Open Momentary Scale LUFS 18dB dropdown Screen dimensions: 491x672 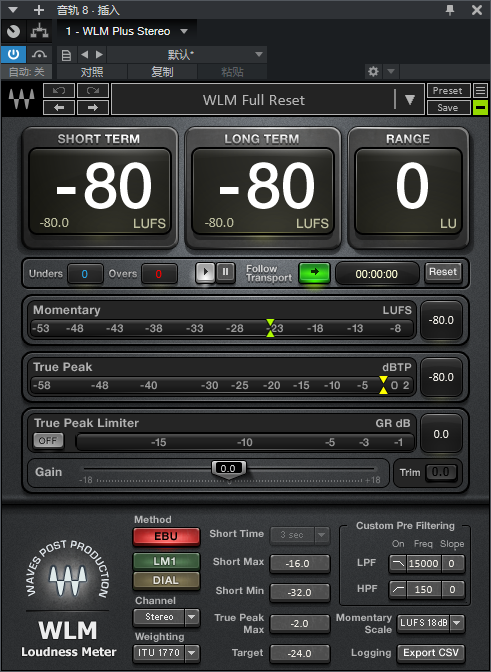click(431, 623)
